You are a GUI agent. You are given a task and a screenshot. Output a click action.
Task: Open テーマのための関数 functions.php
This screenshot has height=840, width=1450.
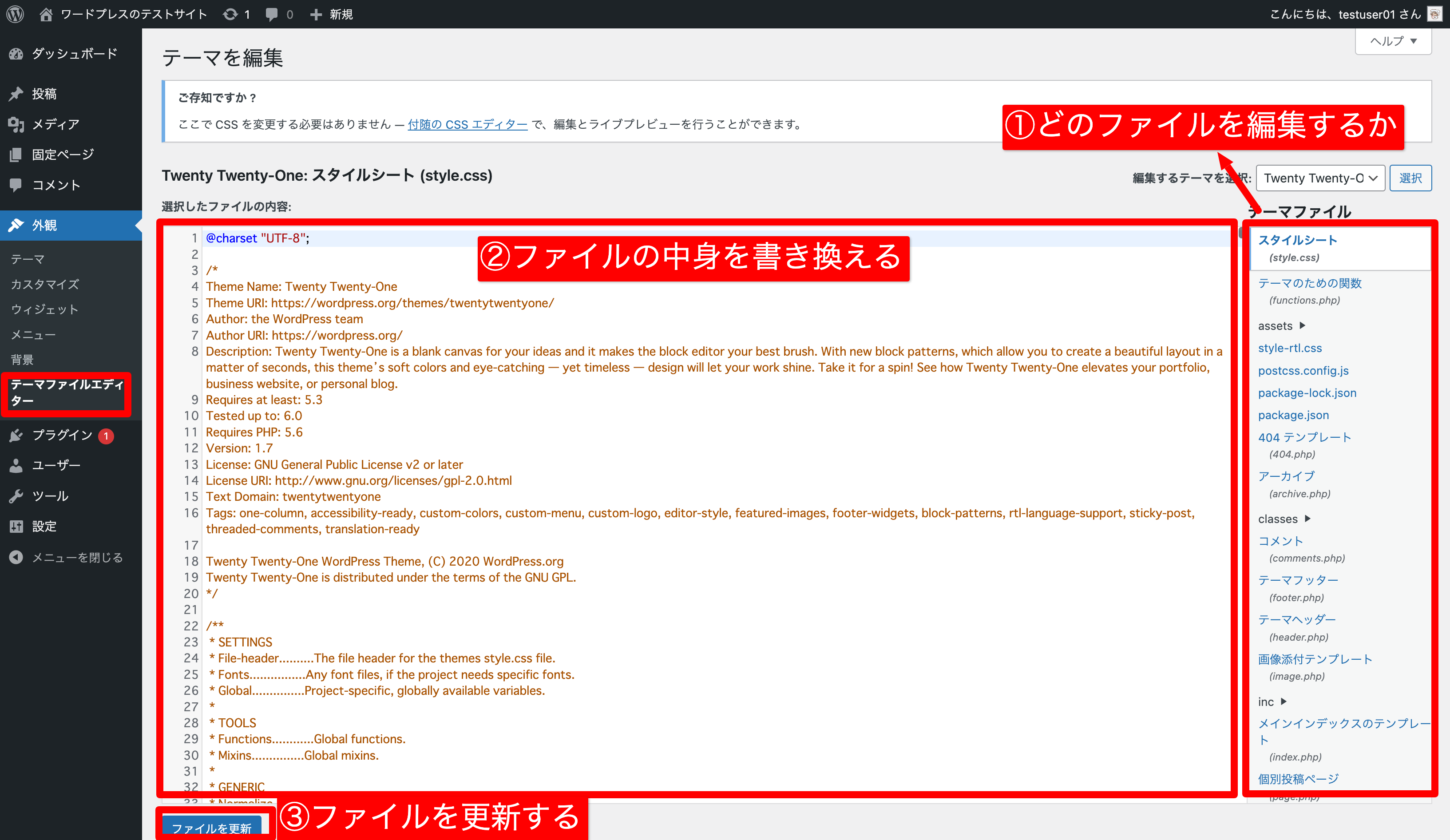click(1310, 291)
